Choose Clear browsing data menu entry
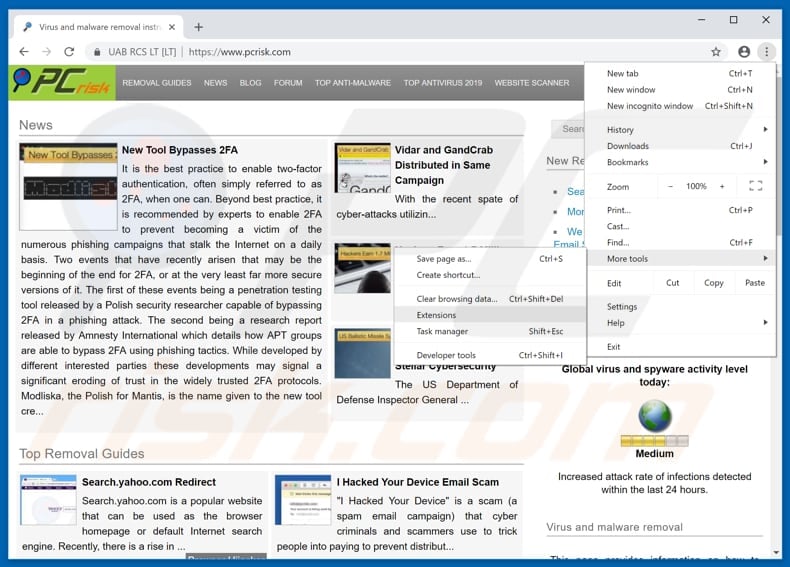This screenshot has height=567, width=790. pos(457,299)
